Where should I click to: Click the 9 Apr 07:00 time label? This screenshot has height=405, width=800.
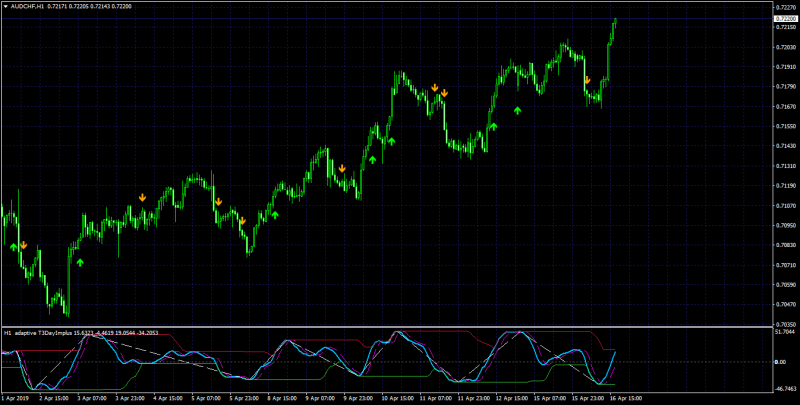(x=319, y=398)
